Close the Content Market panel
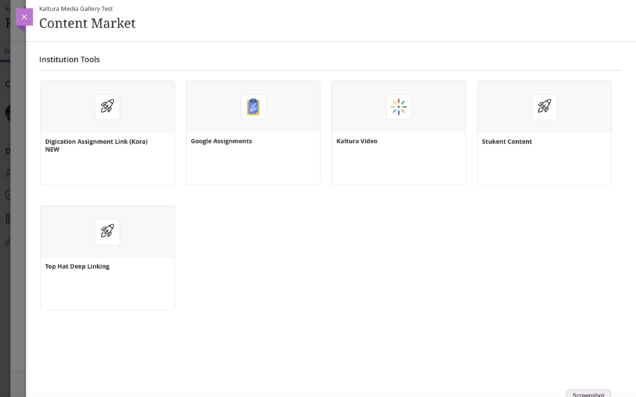 (x=24, y=17)
